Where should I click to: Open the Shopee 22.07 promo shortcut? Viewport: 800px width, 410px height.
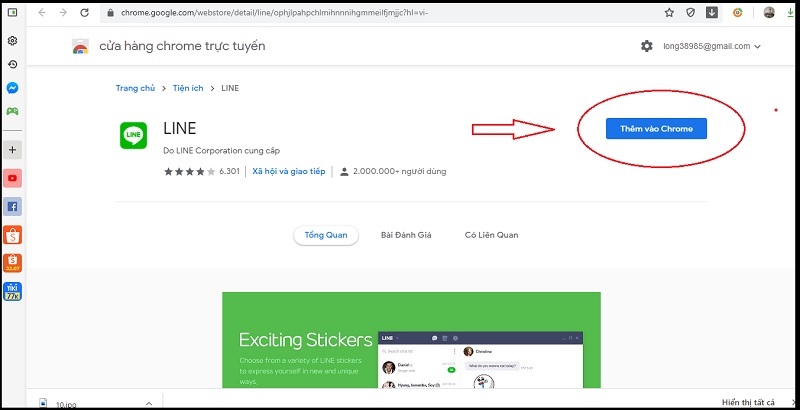pyautogui.click(x=13, y=263)
